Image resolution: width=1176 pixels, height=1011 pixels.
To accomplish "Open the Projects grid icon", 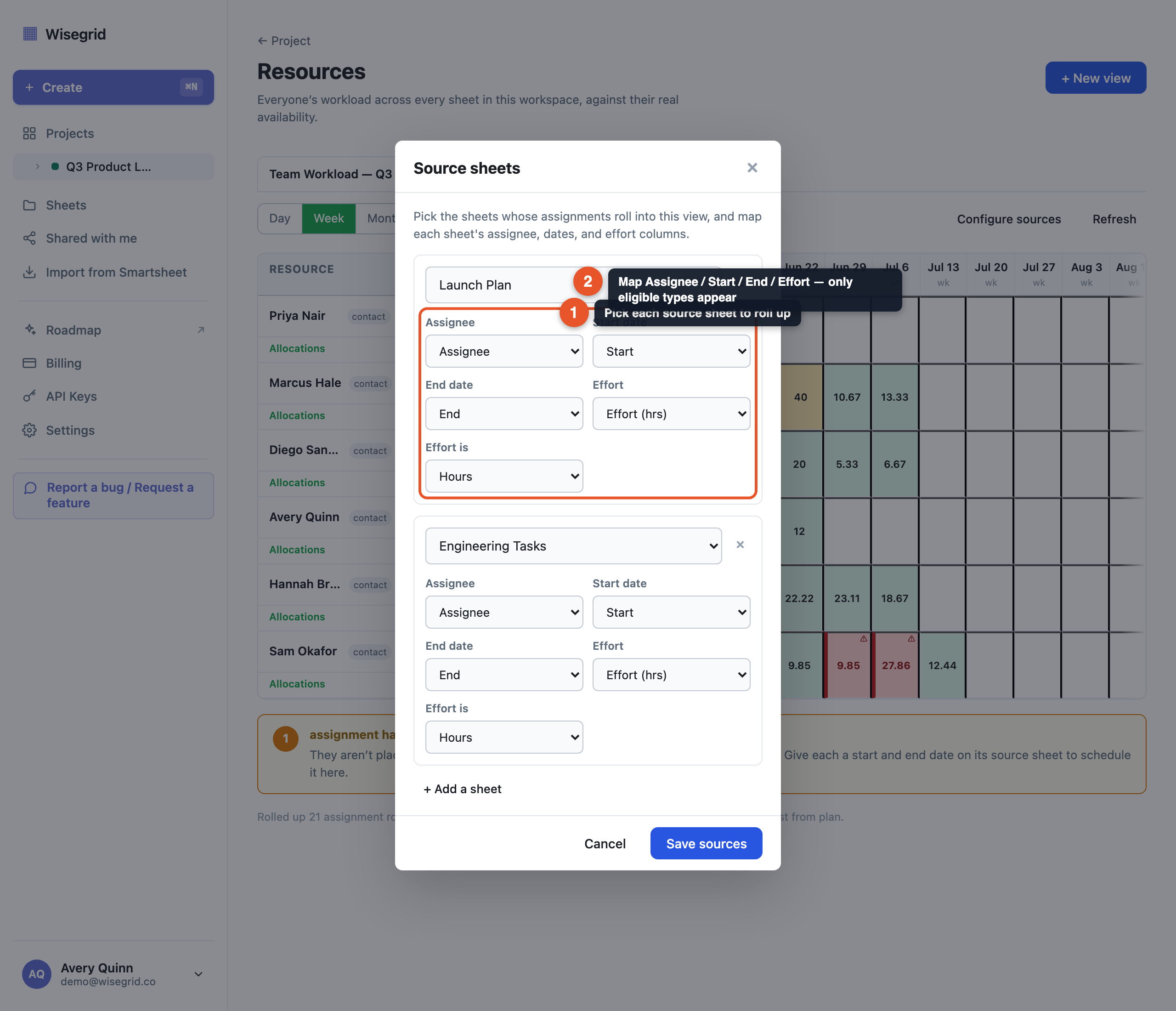I will tap(29, 133).
